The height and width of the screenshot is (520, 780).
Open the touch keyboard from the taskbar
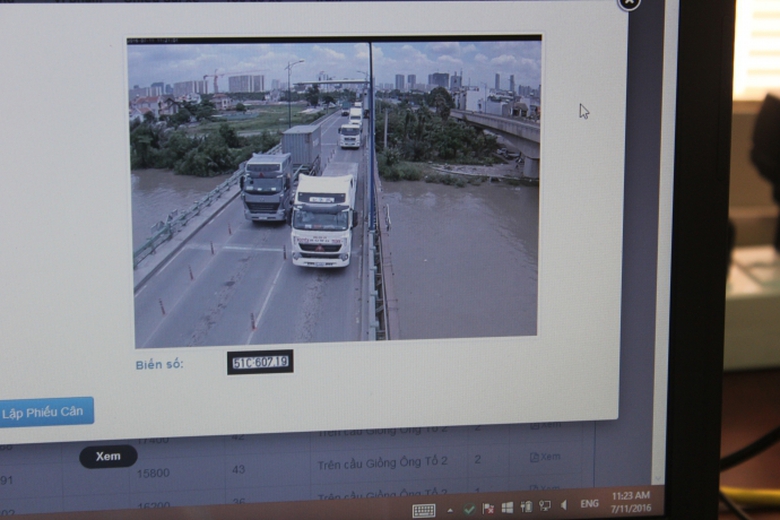coord(424,510)
